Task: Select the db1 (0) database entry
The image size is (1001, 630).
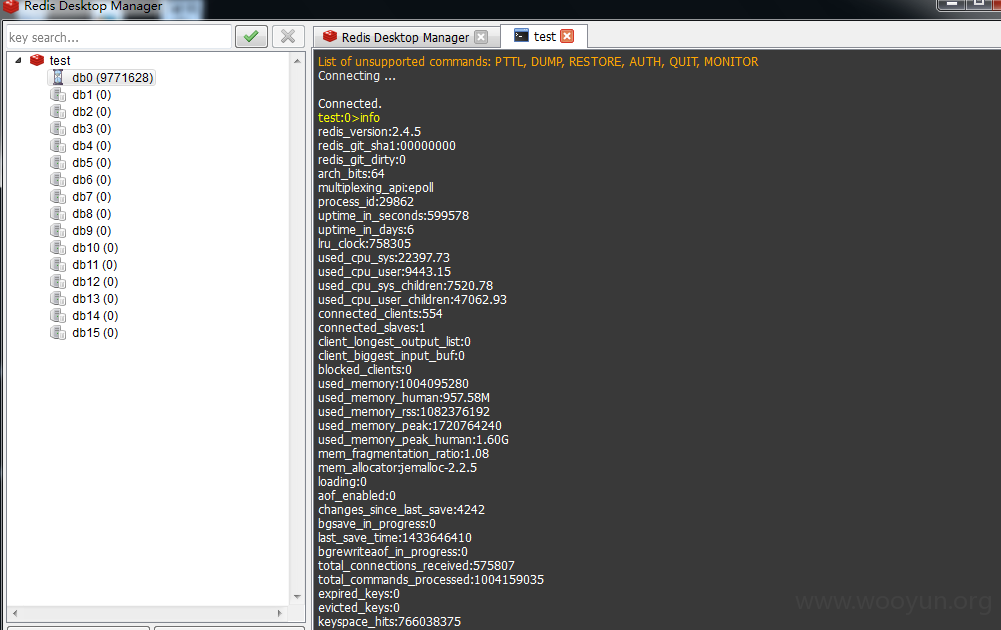Action: (91, 94)
